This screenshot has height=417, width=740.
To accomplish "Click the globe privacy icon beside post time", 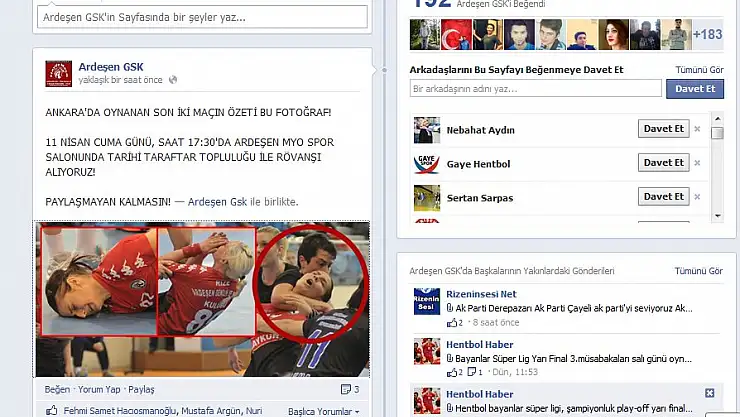I will (x=173, y=80).
